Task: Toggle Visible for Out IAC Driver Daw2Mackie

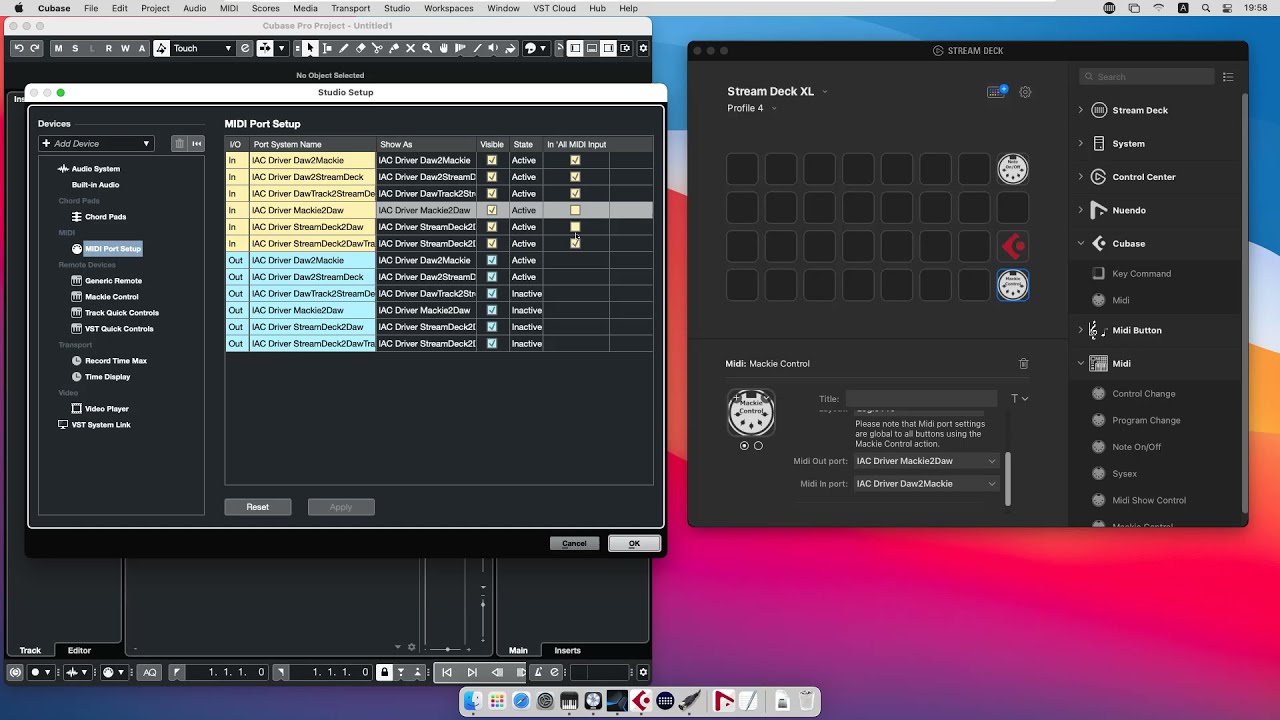Action: coord(491,260)
